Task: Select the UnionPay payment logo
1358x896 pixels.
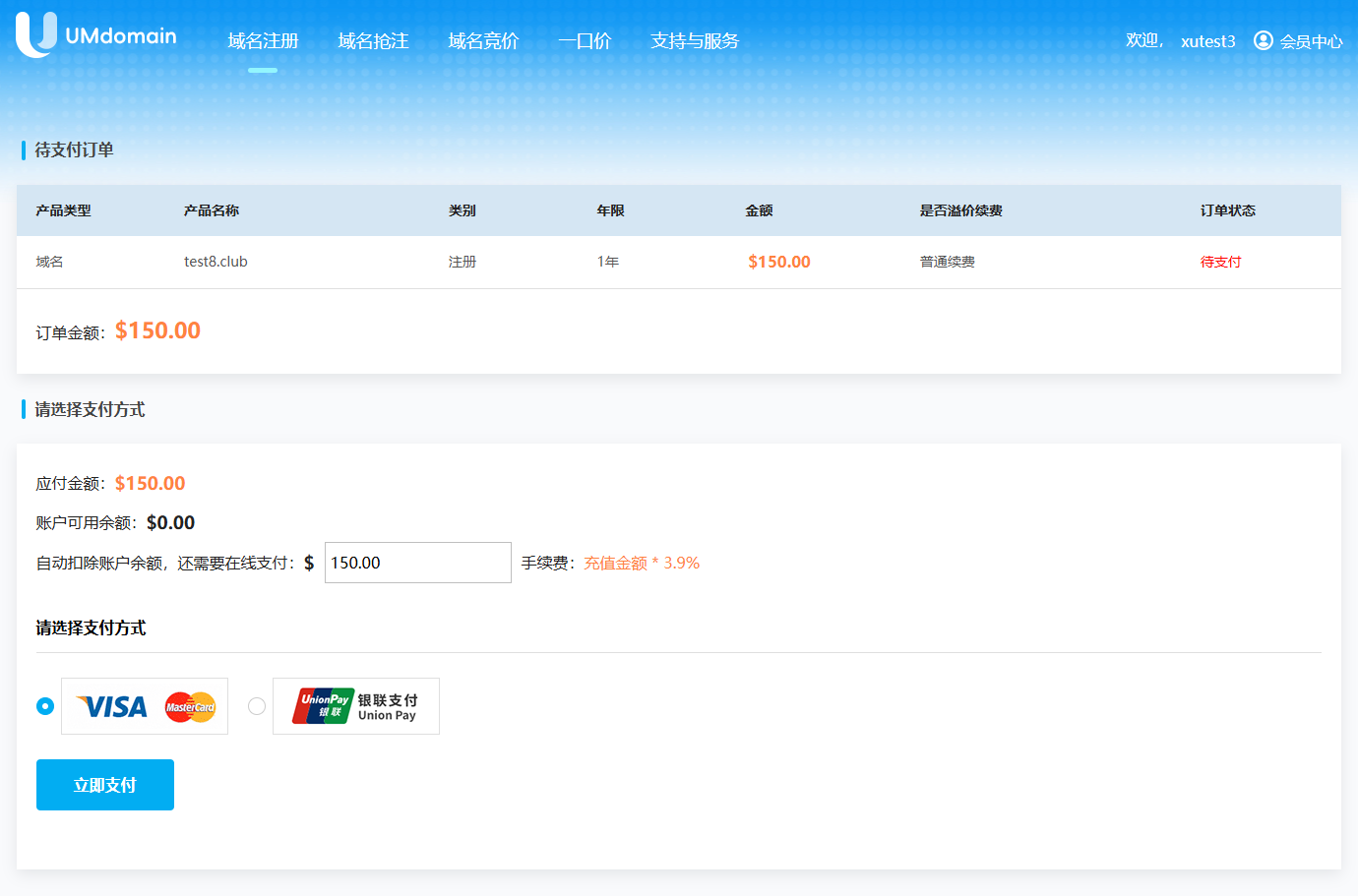Action: 356,706
